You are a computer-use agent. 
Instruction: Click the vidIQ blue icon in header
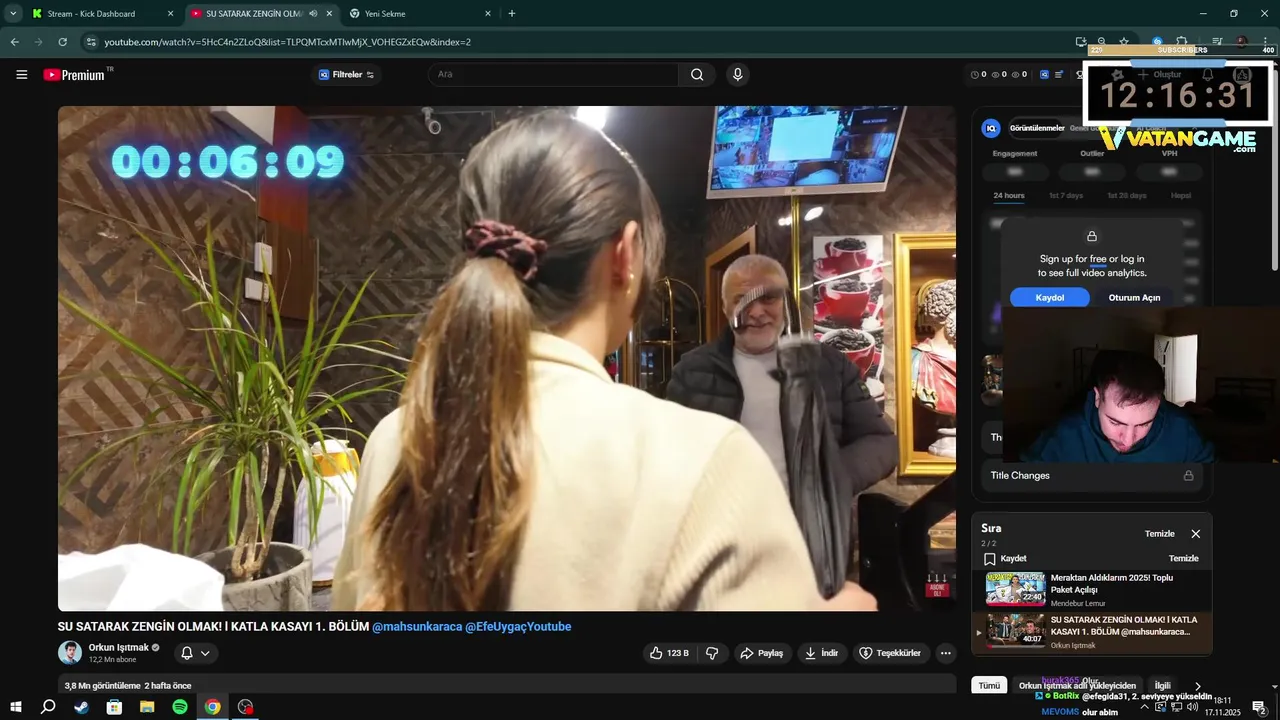click(1044, 75)
